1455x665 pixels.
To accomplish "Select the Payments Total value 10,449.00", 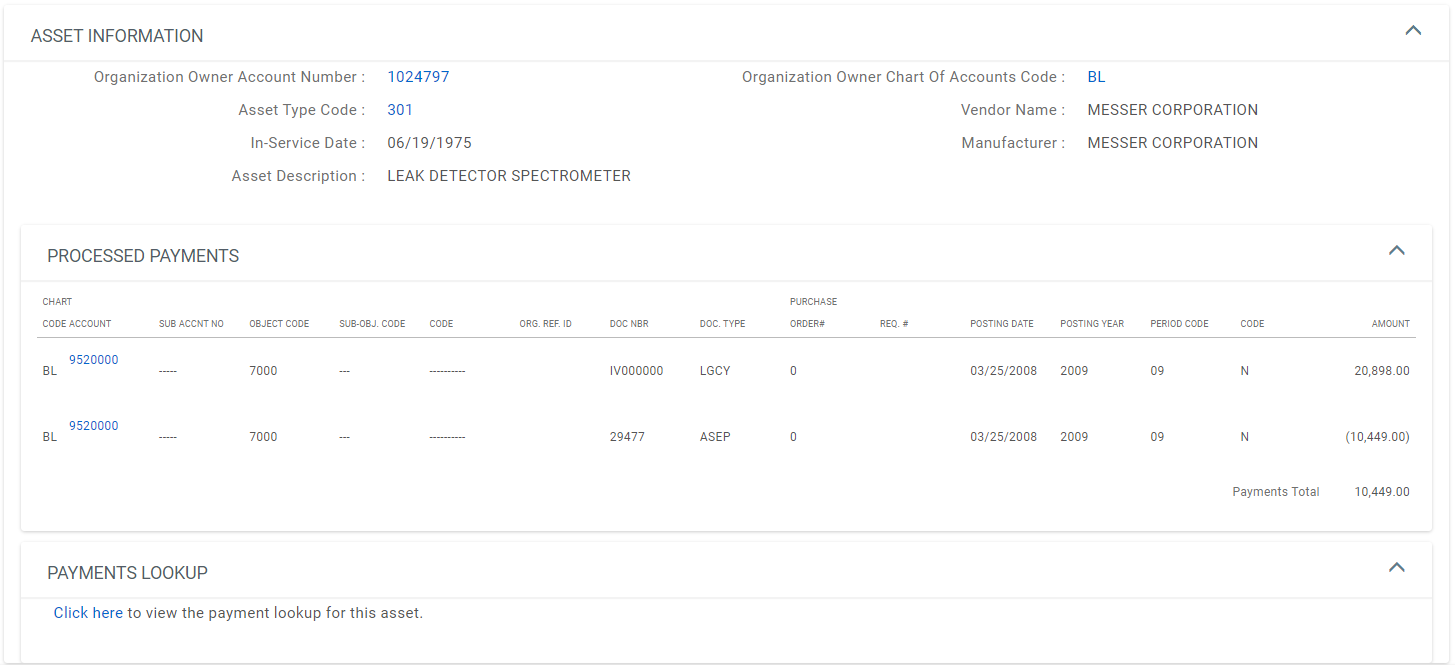I will click(1381, 492).
